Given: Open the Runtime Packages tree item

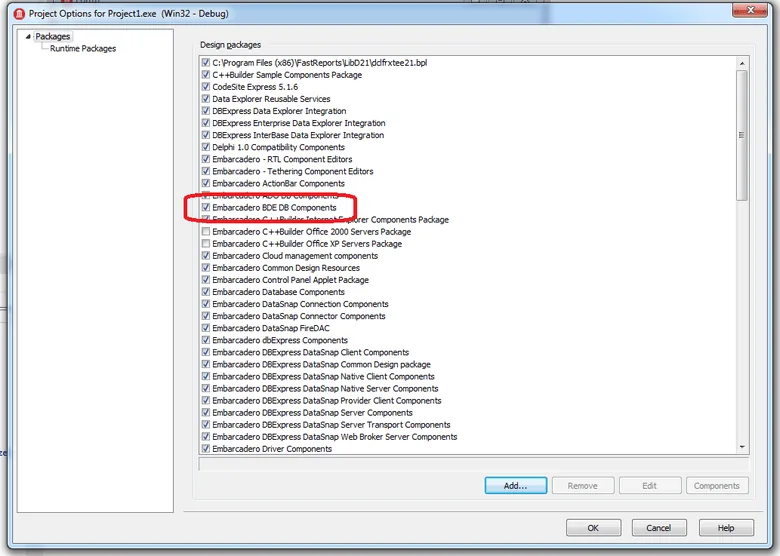Looking at the screenshot, I should coord(83,48).
